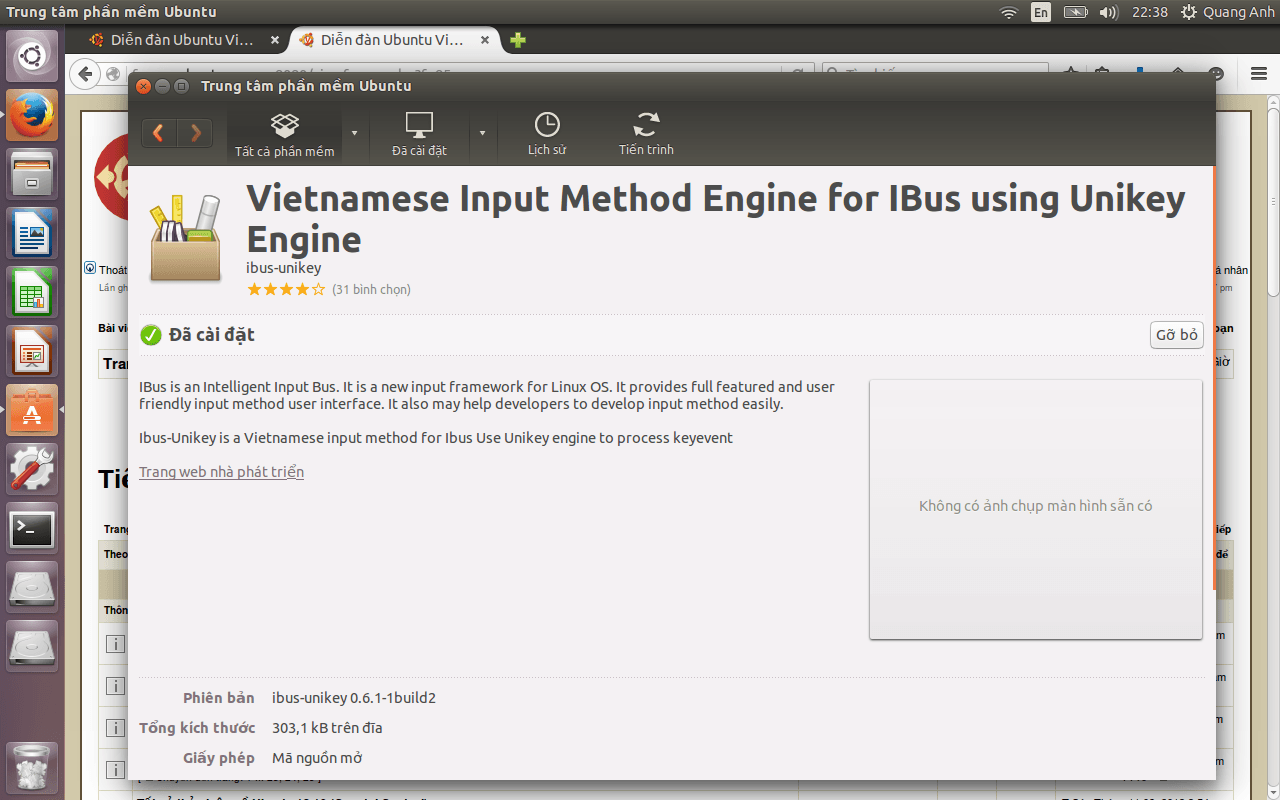
Task: Close the Software Center window
Action: [x=144, y=87]
